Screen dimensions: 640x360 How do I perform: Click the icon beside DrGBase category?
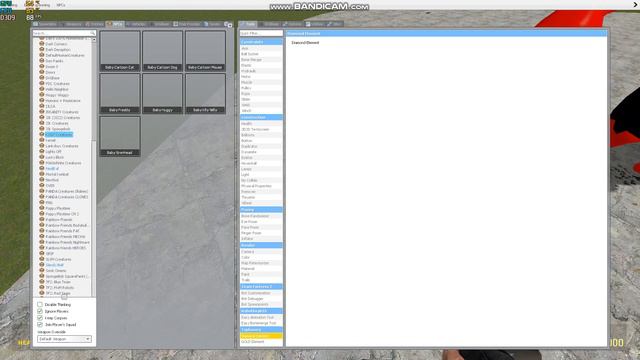(42, 78)
